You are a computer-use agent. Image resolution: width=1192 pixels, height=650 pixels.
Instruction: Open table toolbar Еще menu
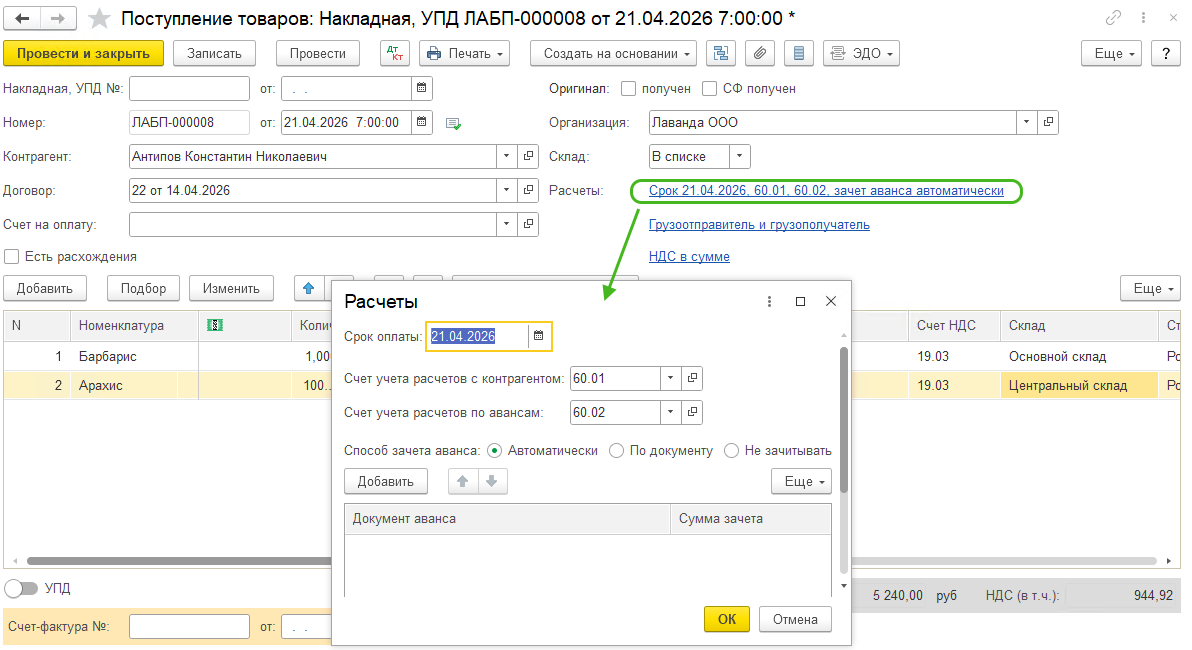tap(1151, 288)
